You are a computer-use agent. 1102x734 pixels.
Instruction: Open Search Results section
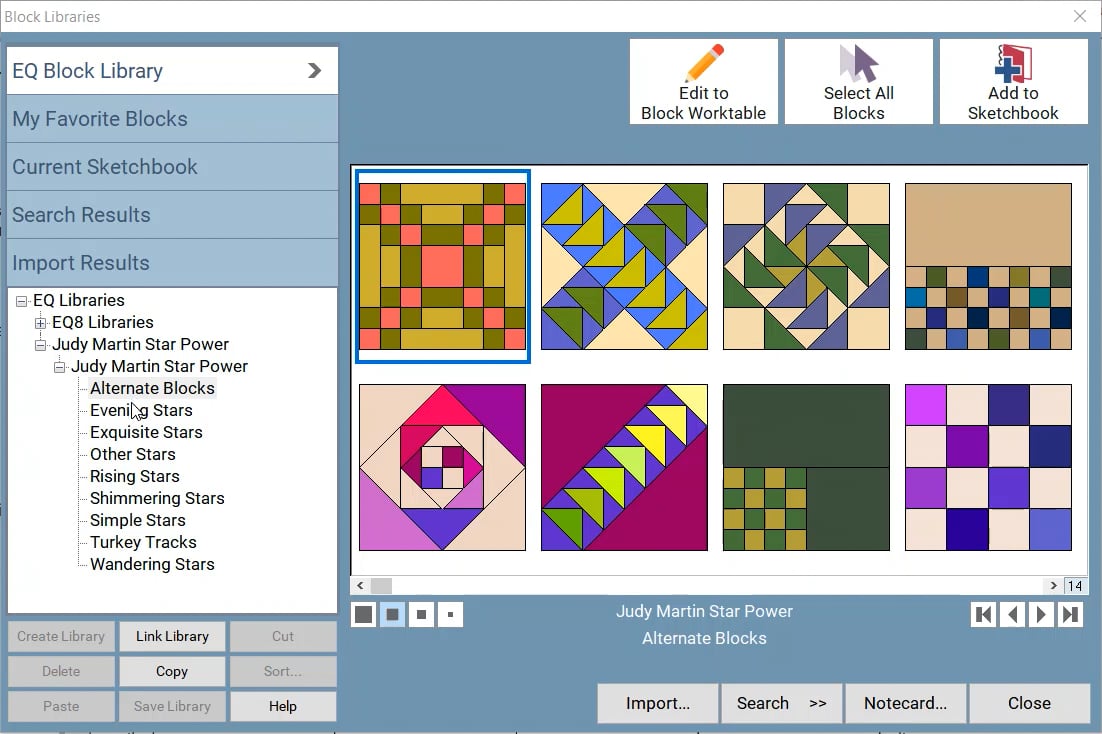(172, 214)
